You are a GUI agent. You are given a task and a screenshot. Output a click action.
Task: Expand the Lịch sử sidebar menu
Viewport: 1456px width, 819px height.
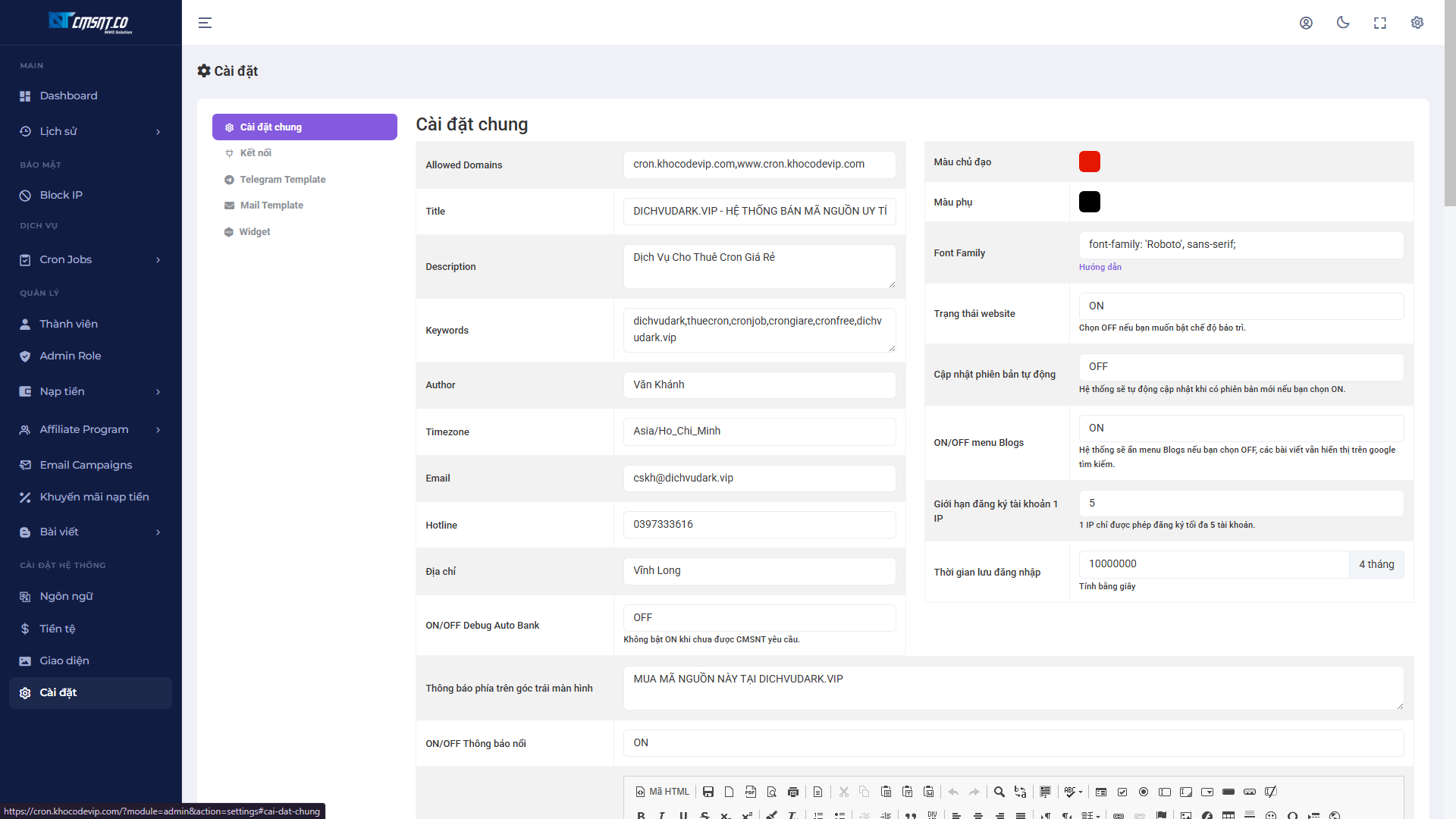click(x=90, y=131)
